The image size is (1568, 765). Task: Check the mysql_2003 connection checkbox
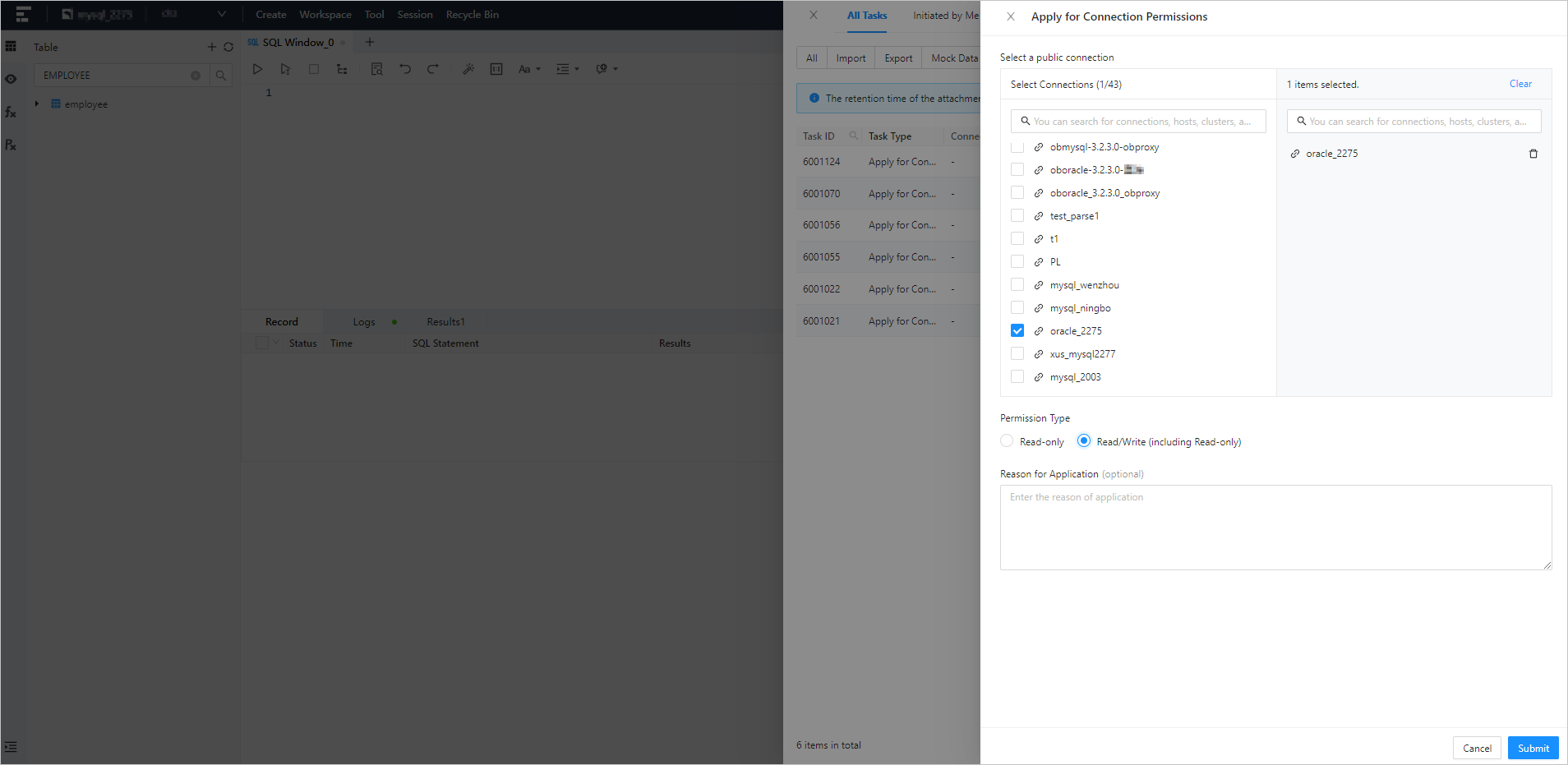(x=1017, y=376)
